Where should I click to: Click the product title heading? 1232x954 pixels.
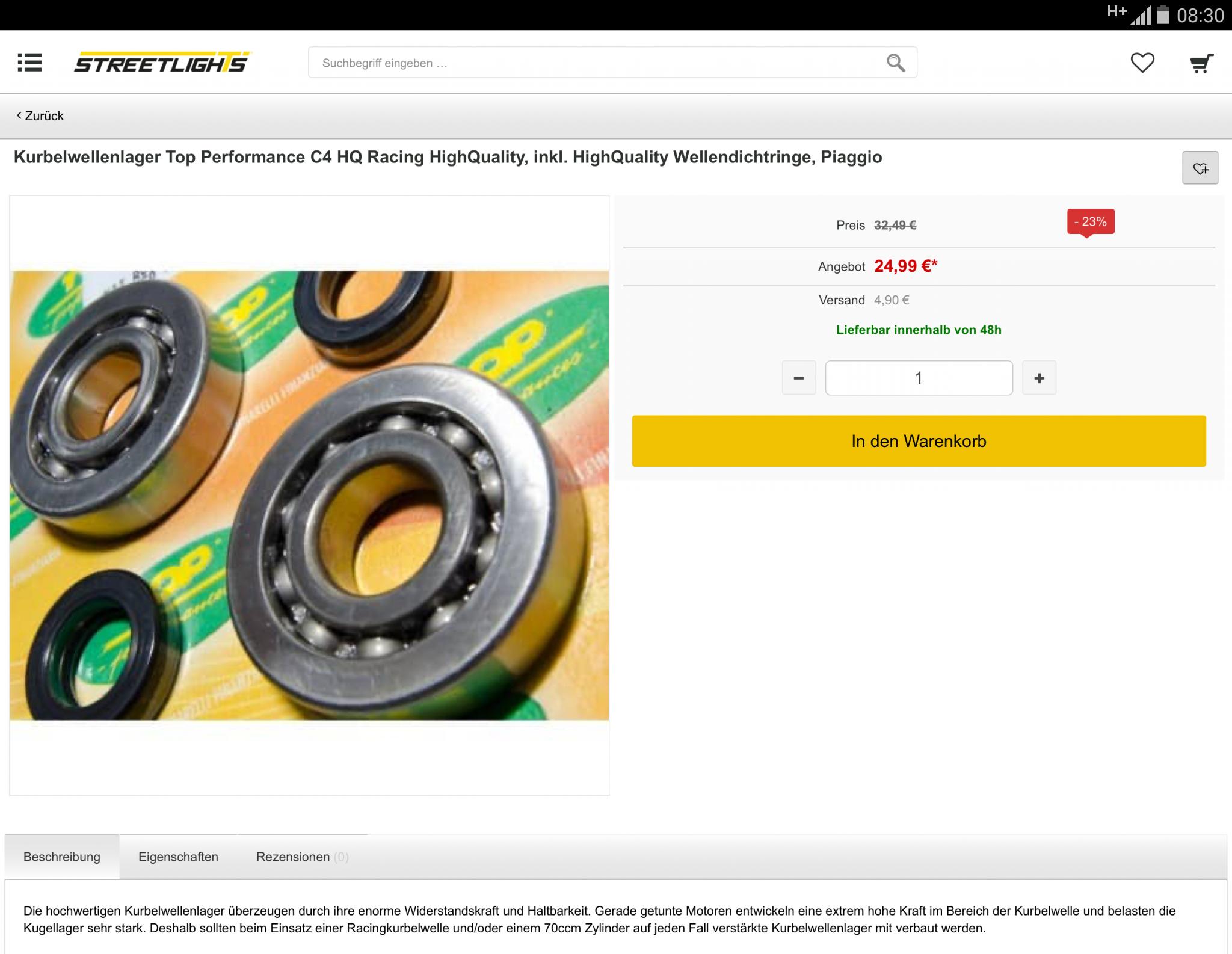pos(448,157)
